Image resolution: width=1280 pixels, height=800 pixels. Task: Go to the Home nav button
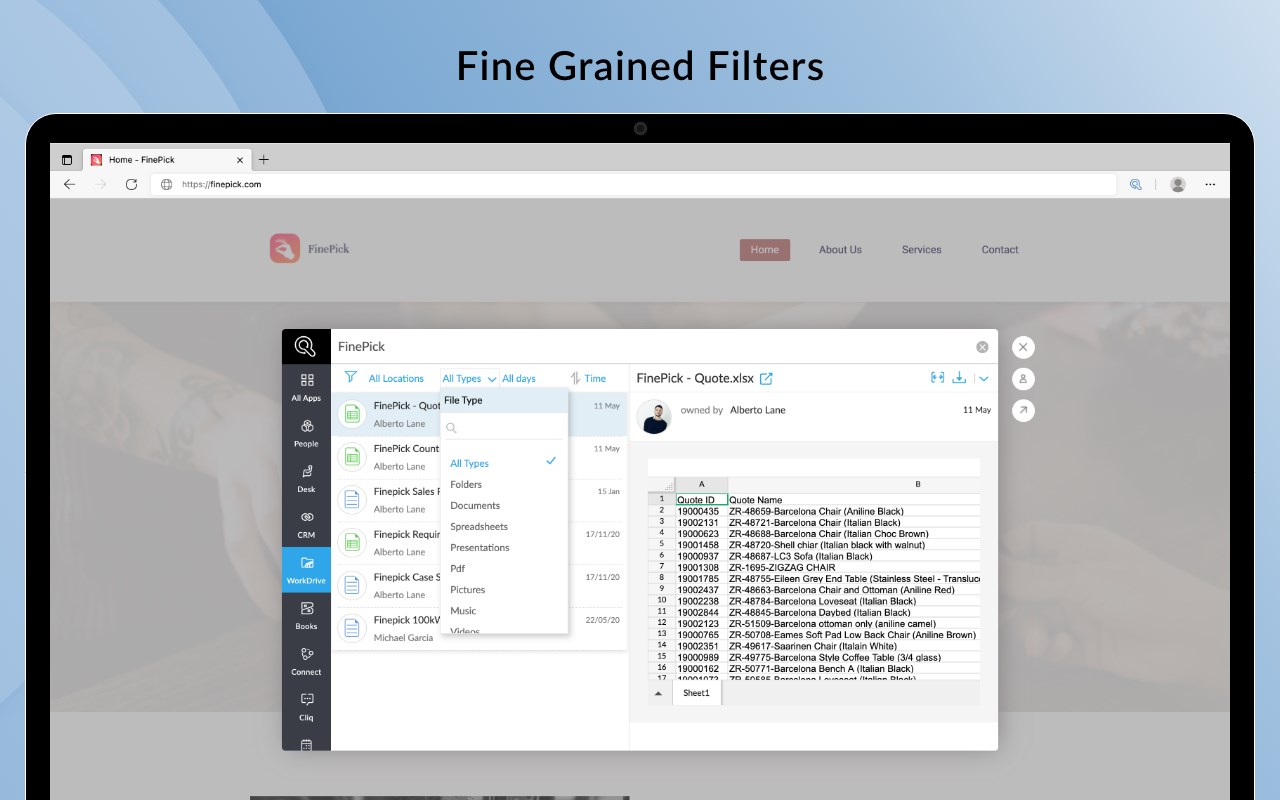click(765, 250)
